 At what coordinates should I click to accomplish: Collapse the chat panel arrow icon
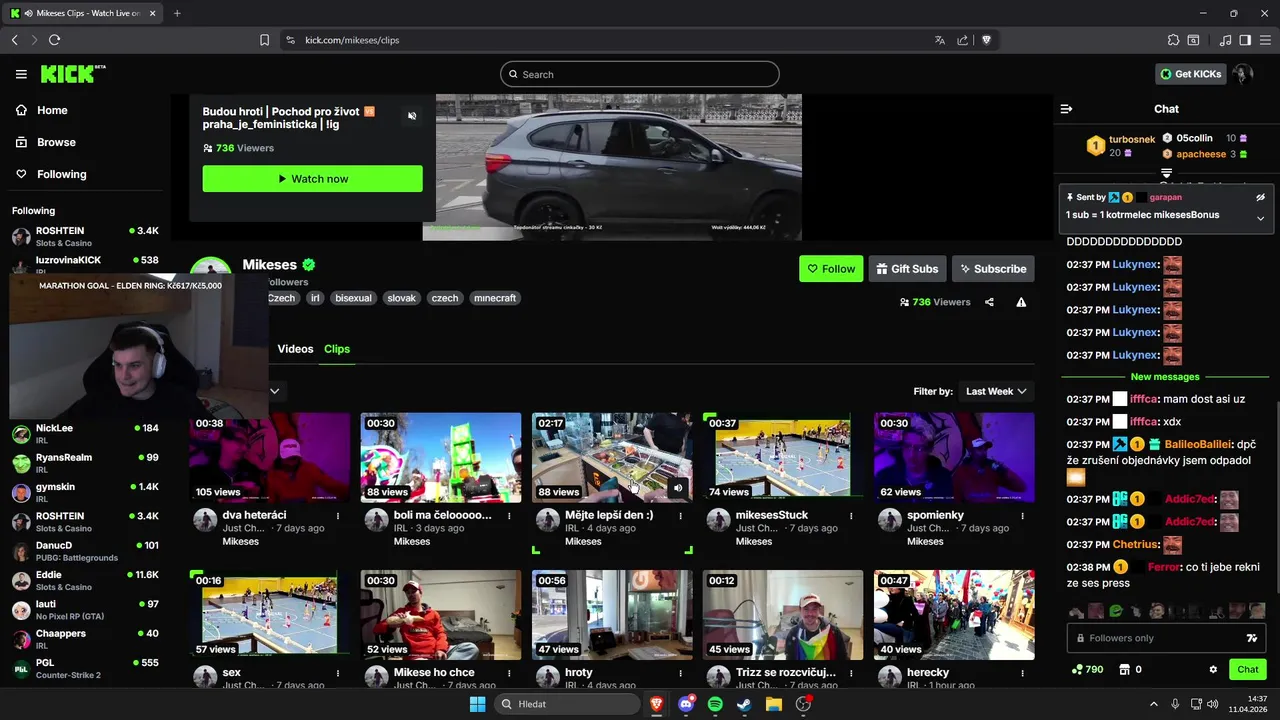1066,109
